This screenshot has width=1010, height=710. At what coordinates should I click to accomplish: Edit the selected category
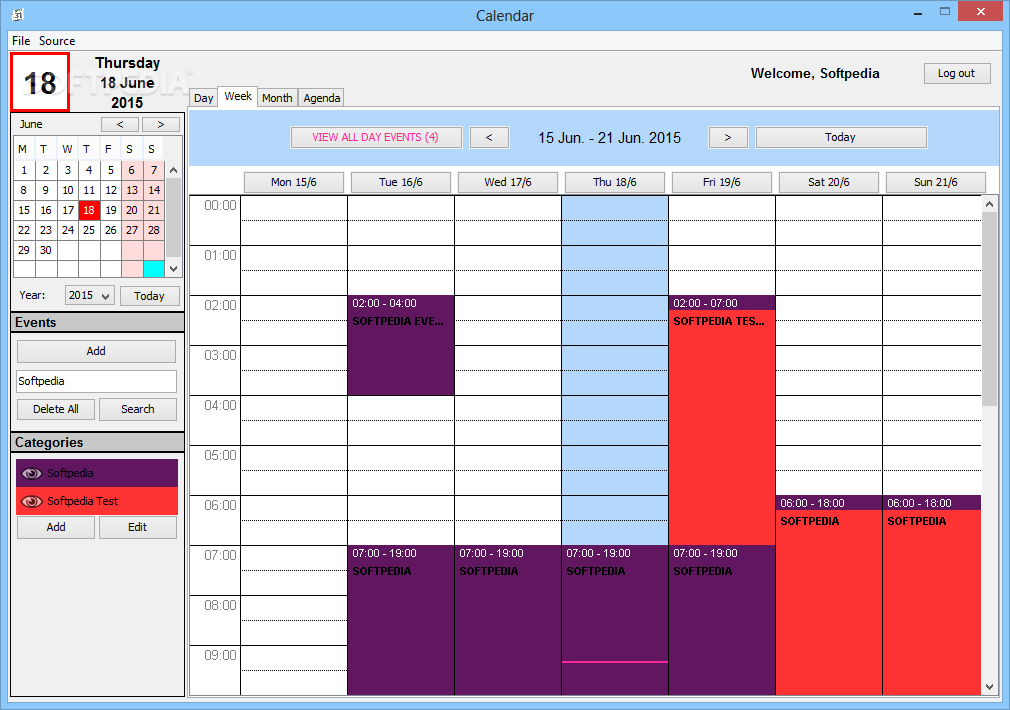tap(138, 527)
